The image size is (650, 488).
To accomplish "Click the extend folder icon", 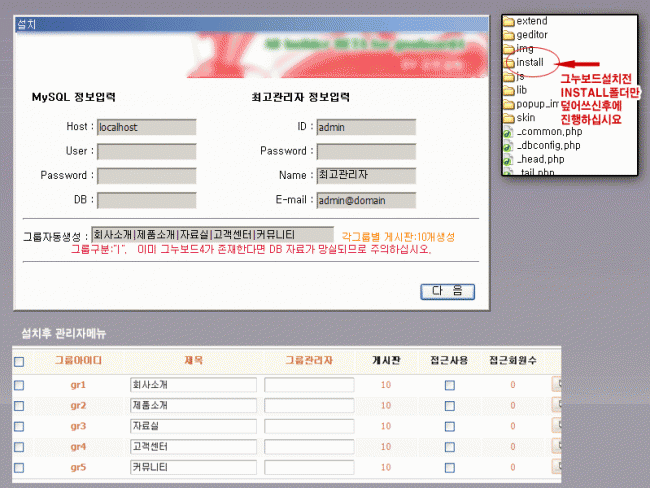I will 508,20.
